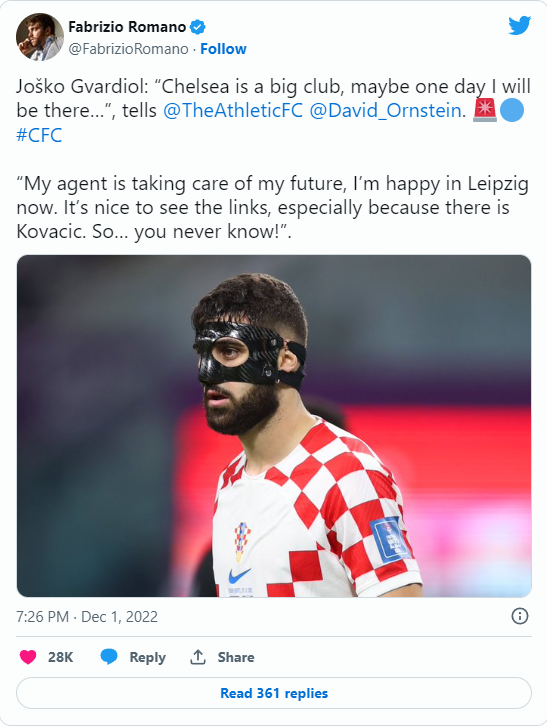
Task: Click the Twitter bird logo
Action: click(519, 26)
